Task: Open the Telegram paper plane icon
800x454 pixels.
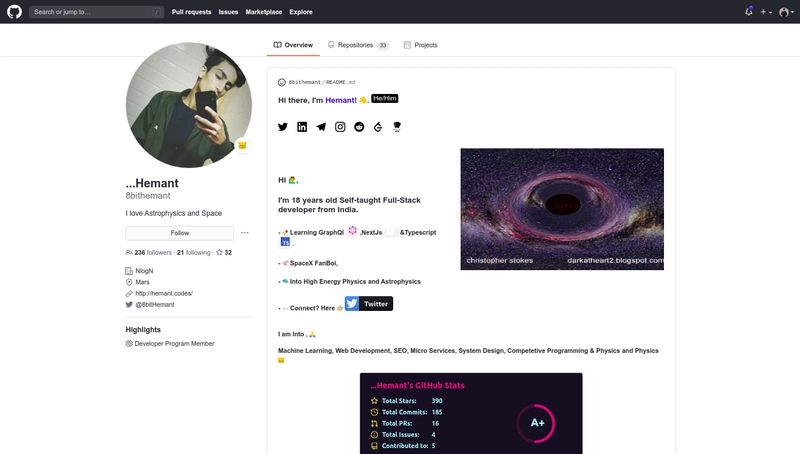Action: tap(321, 127)
